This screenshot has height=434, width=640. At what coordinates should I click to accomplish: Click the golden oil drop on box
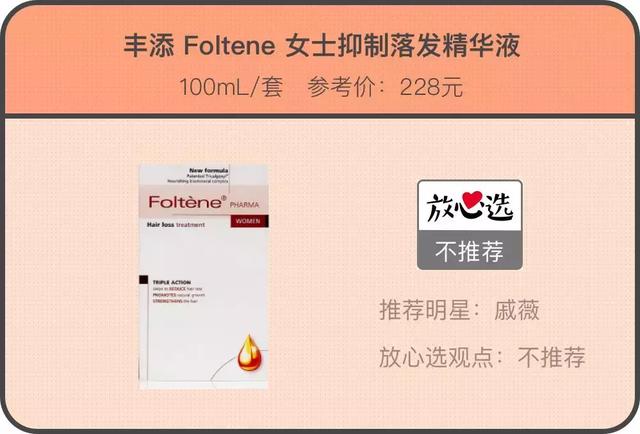(249, 353)
